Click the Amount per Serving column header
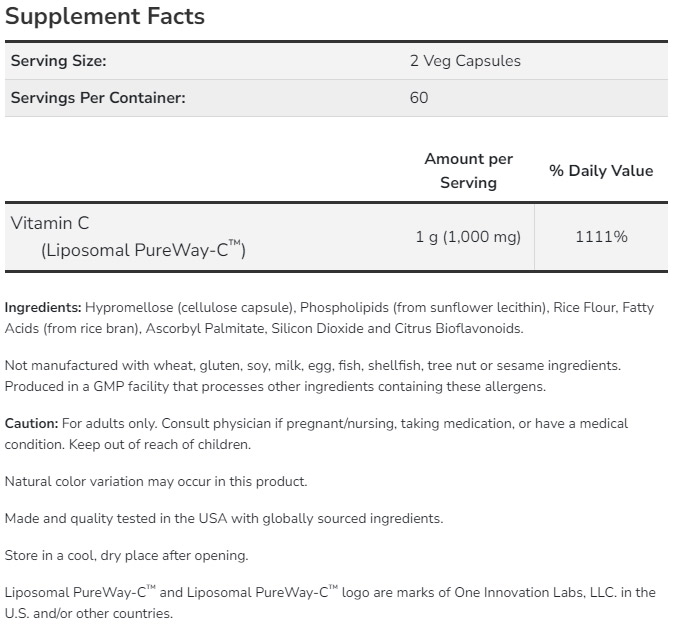This screenshot has width=673, height=628. (468, 171)
